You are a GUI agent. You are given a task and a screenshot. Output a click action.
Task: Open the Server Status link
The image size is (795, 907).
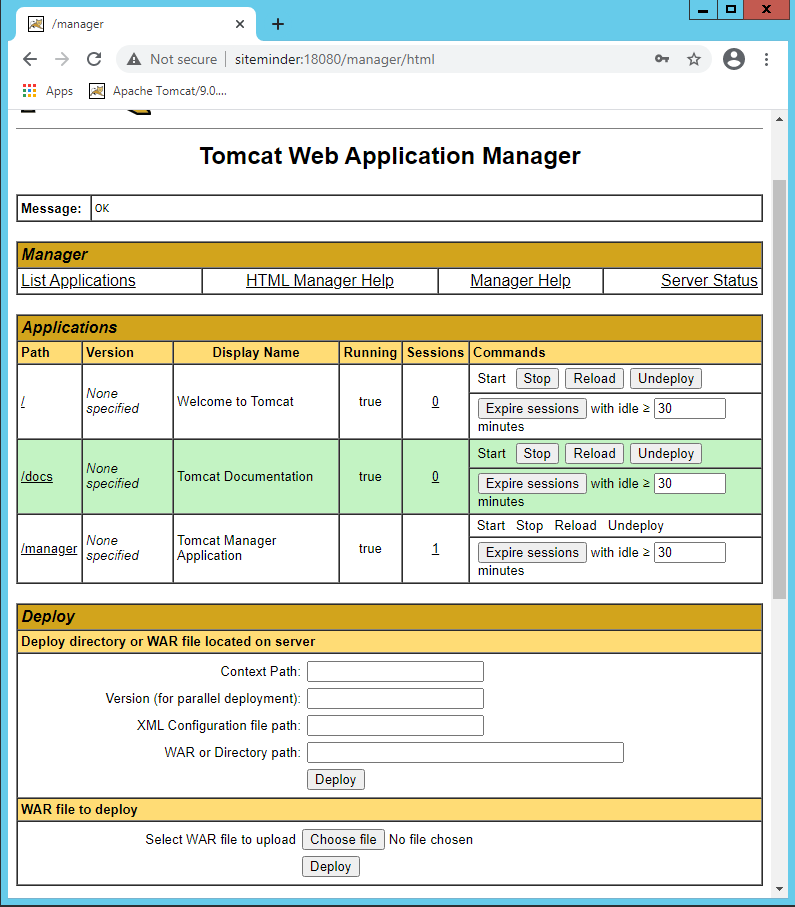(x=709, y=281)
